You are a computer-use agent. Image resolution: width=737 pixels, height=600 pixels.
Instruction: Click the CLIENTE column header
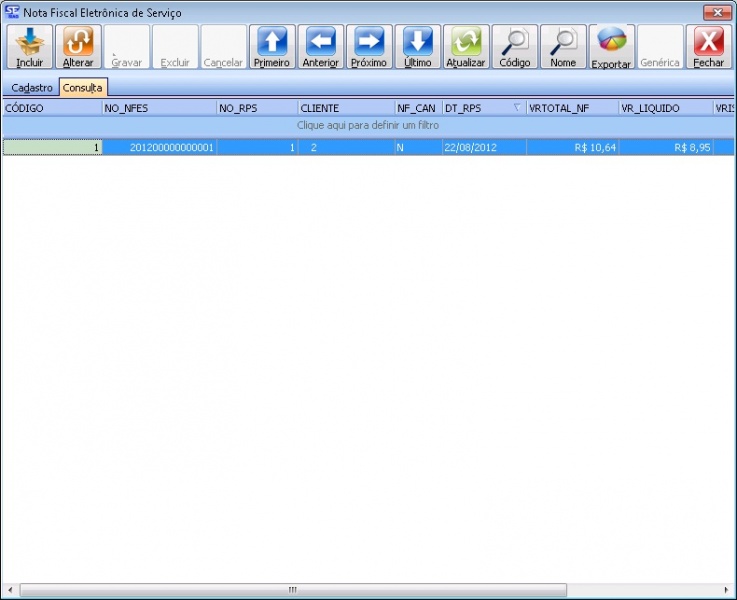point(345,107)
